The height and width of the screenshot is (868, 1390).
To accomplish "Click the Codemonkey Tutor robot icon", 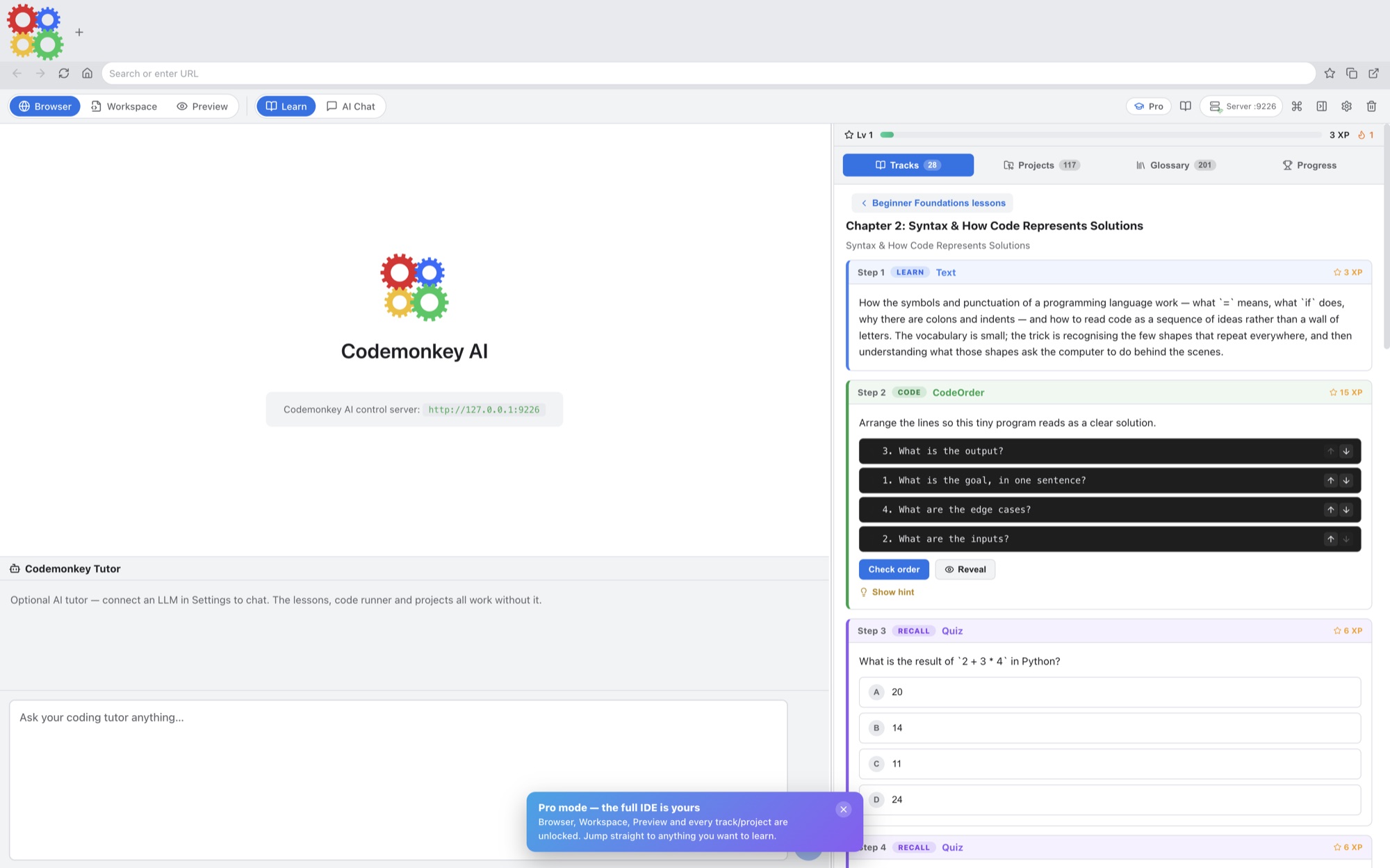I will [x=15, y=568].
